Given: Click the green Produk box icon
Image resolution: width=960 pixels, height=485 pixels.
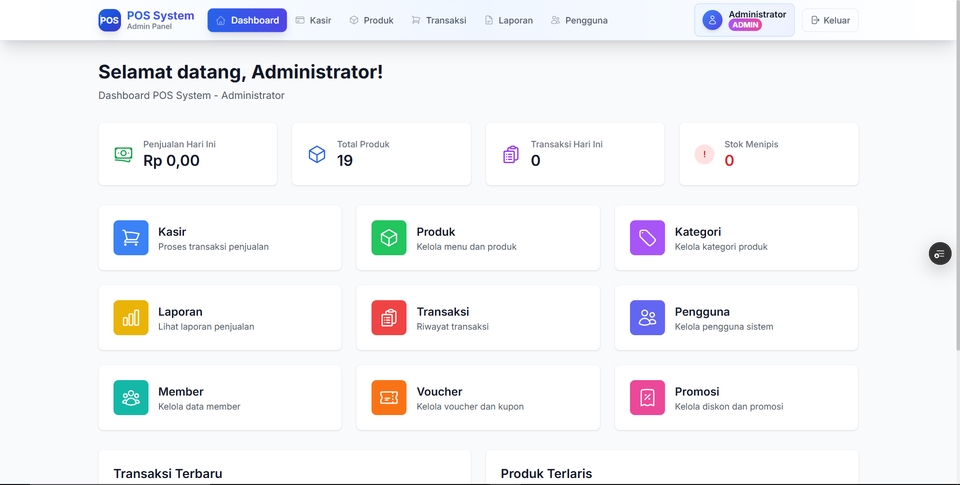Looking at the screenshot, I should tap(389, 238).
